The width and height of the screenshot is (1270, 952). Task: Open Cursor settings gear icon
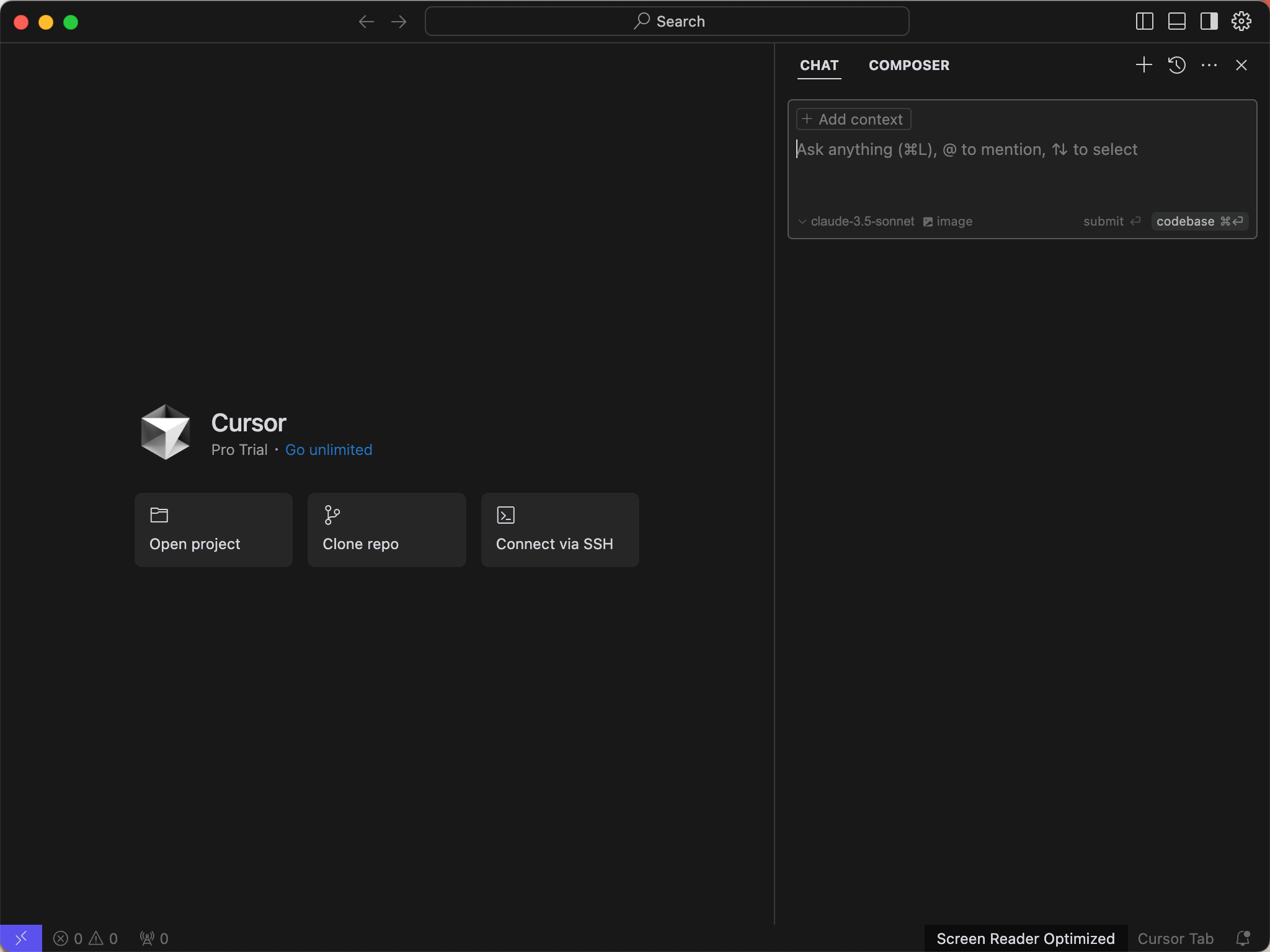click(x=1241, y=22)
